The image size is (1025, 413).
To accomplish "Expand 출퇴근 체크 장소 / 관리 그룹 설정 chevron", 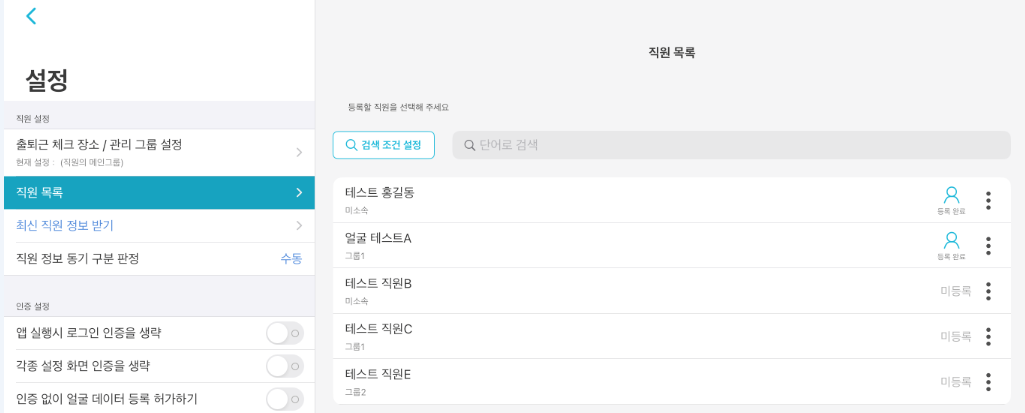I will point(298,152).
